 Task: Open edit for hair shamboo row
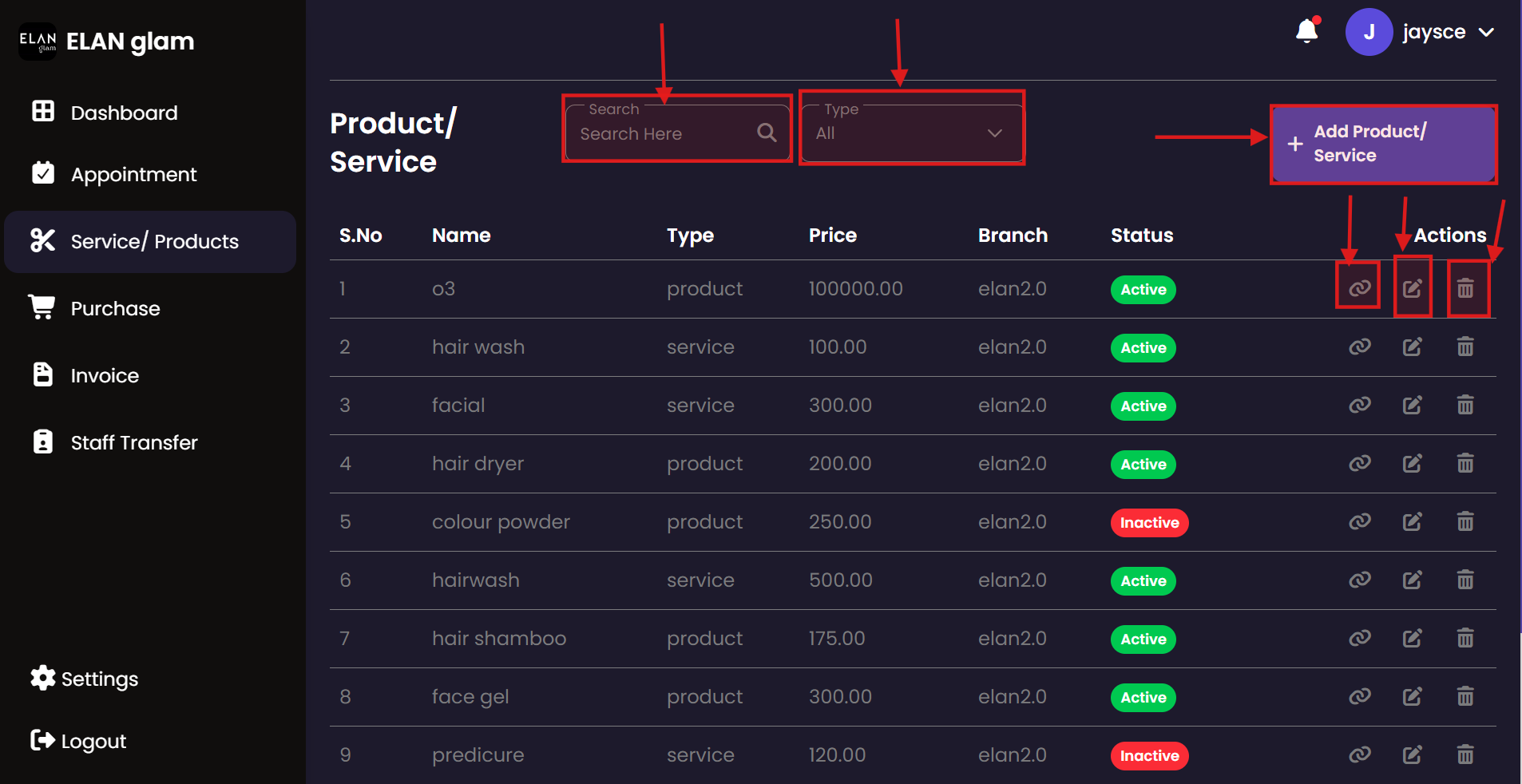click(x=1412, y=638)
